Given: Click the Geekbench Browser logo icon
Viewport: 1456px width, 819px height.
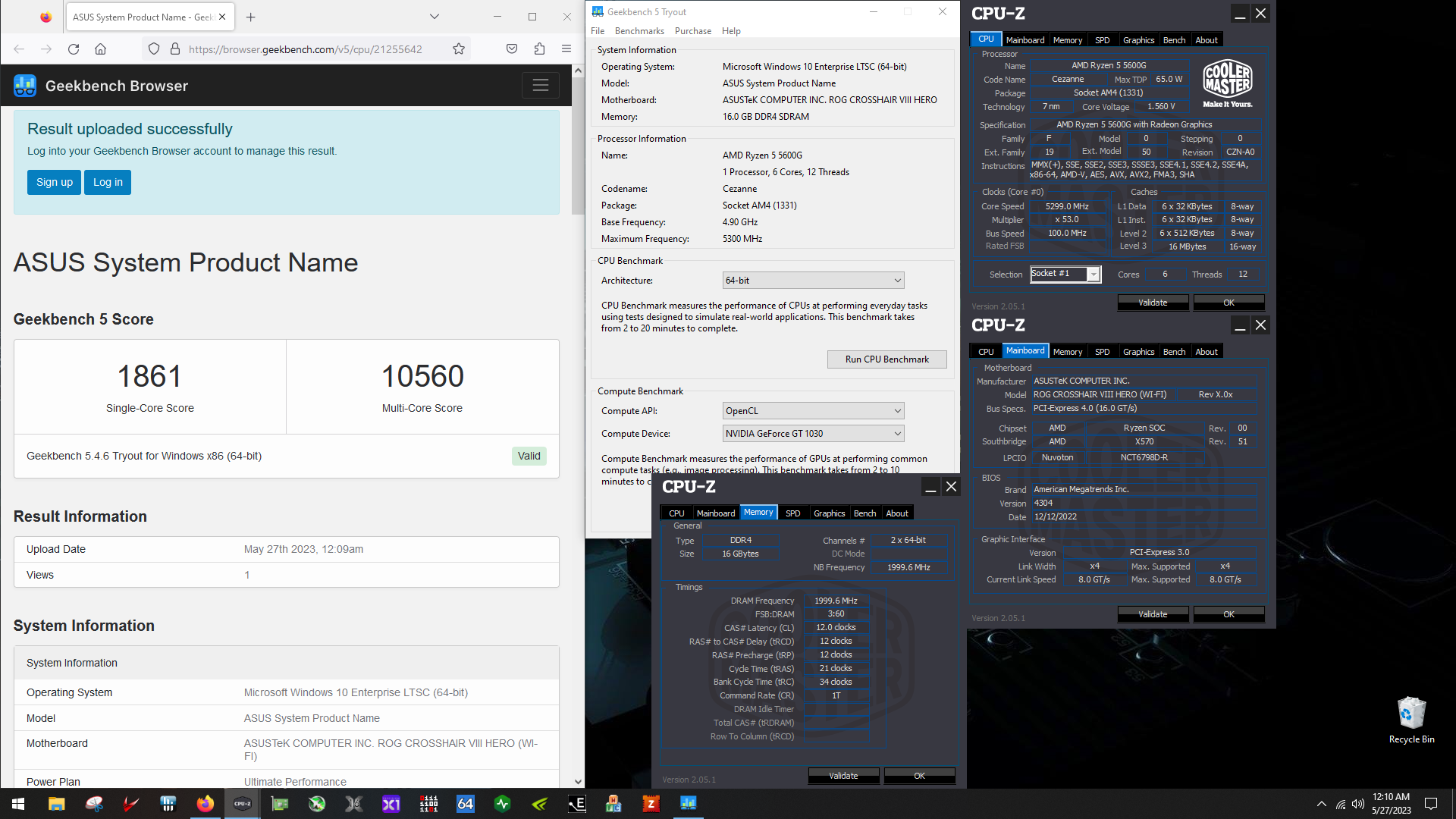Looking at the screenshot, I should [25, 86].
